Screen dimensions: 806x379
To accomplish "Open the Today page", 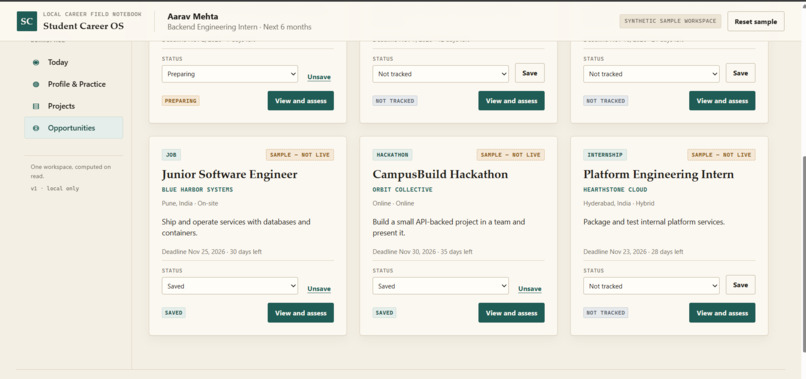I will (74, 62).
